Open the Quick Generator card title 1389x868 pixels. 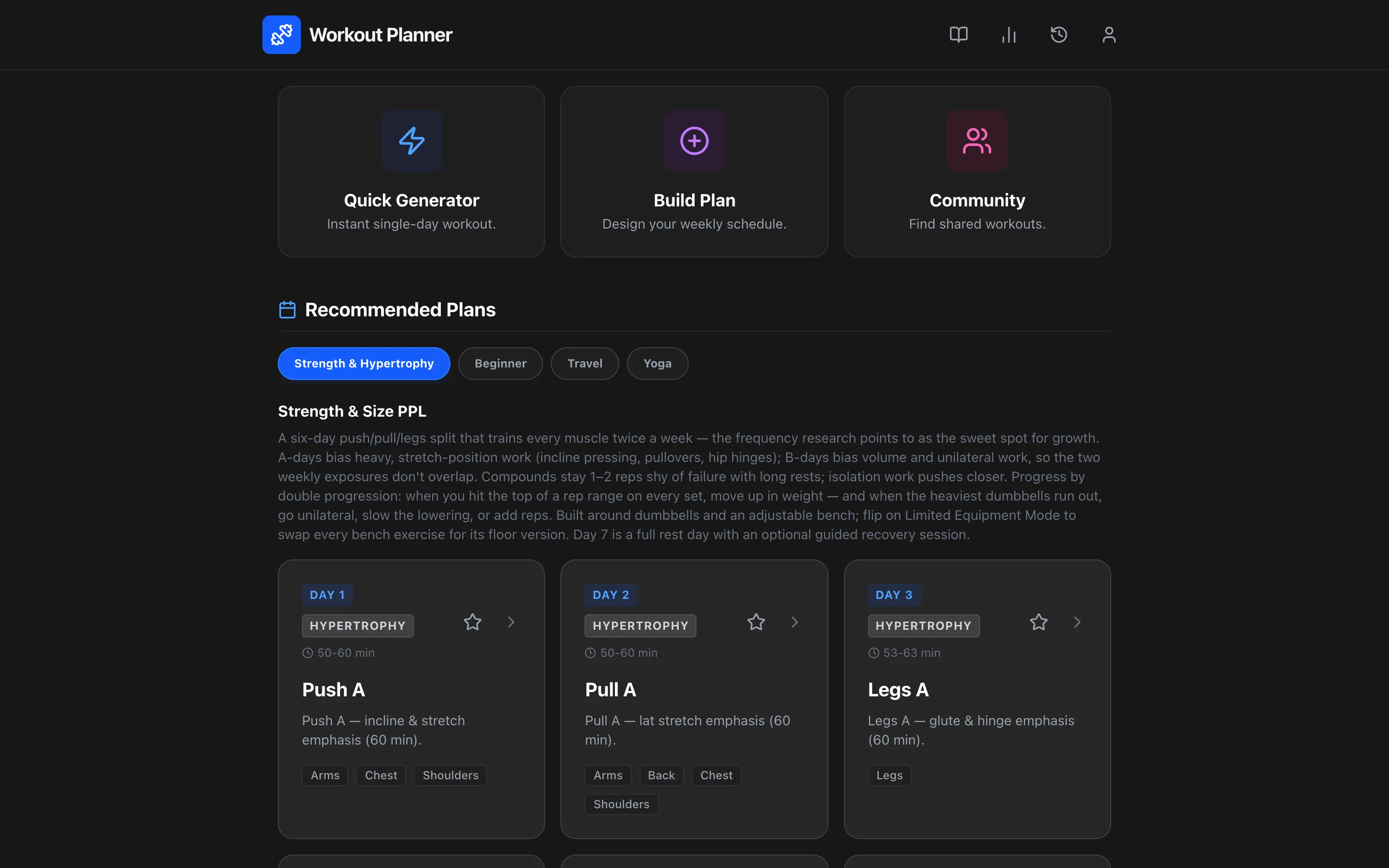click(411, 200)
